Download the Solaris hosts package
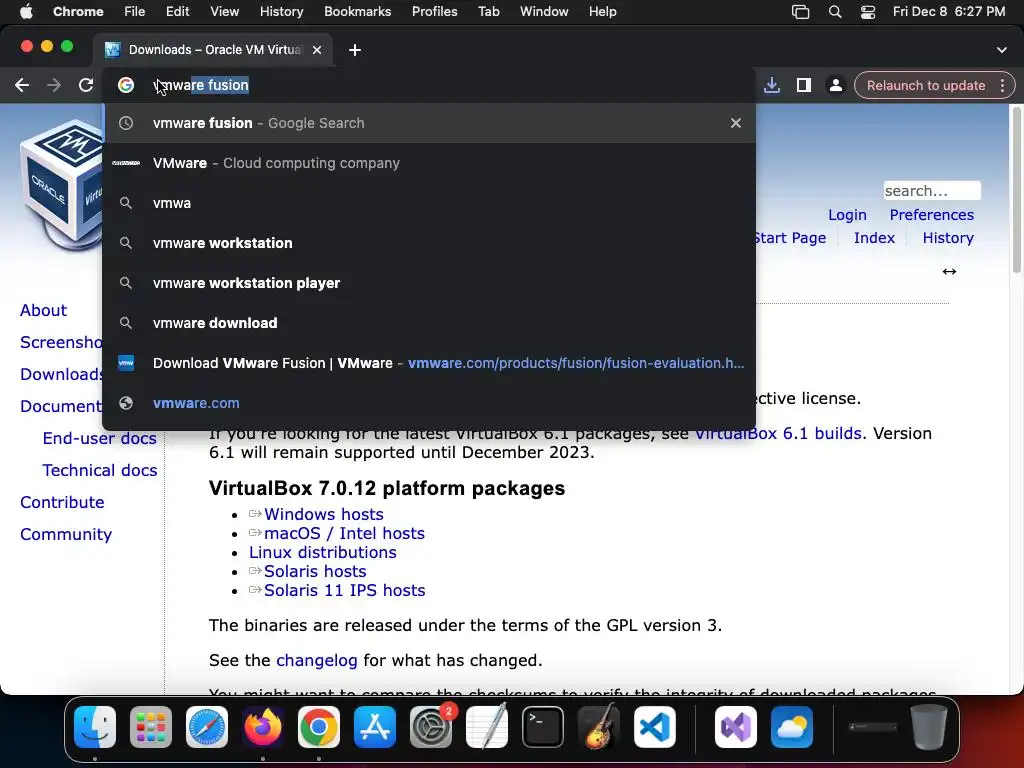Image resolution: width=1024 pixels, height=768 pixels. coord(315,571)
